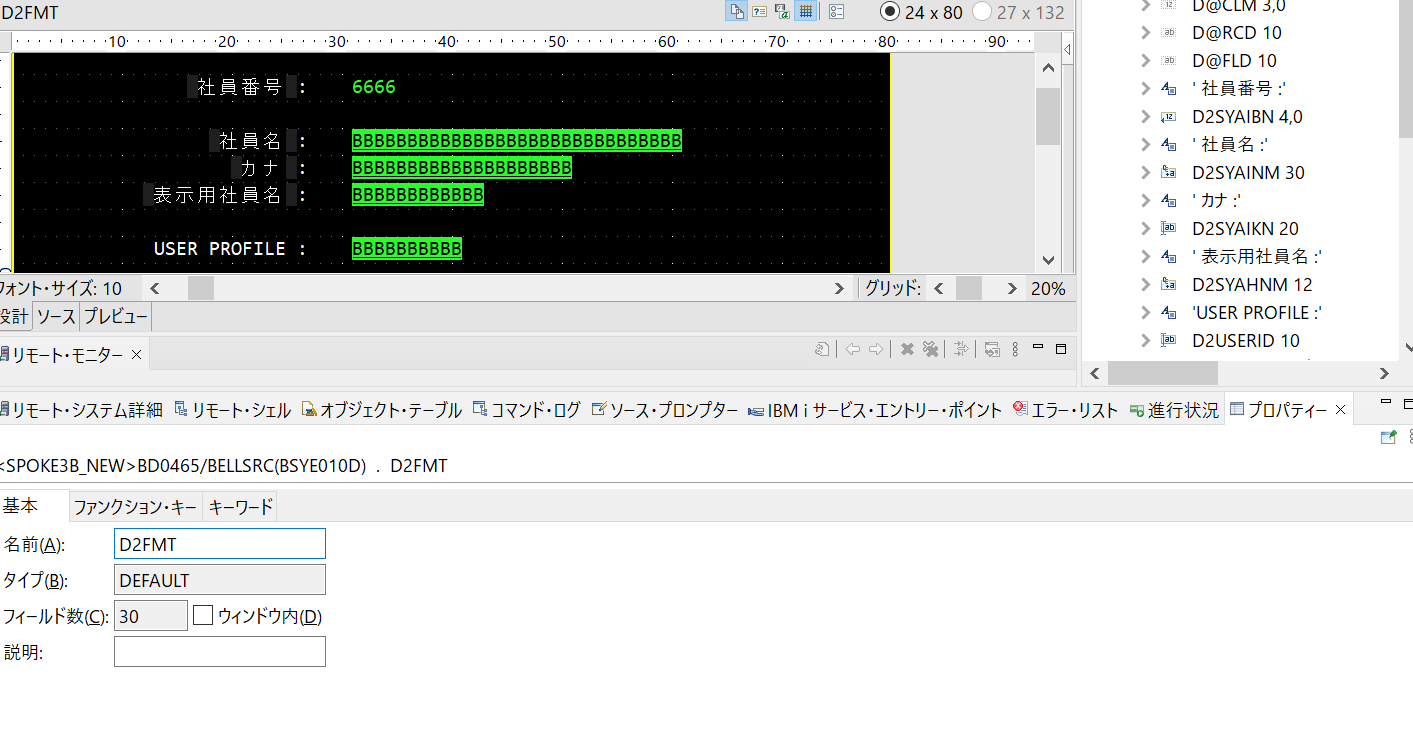This screenshot has width=1413, height=749.
Task: Switch to 基本 properties tab
Action: [x=20, y=506]
